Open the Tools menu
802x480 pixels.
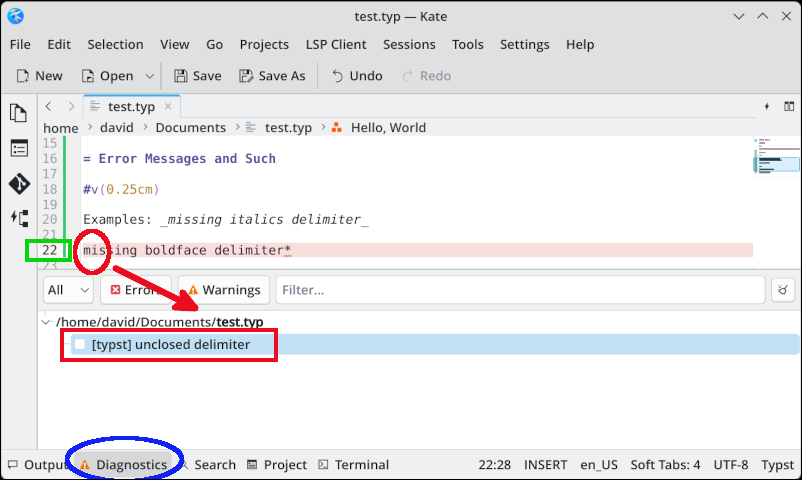467,45
